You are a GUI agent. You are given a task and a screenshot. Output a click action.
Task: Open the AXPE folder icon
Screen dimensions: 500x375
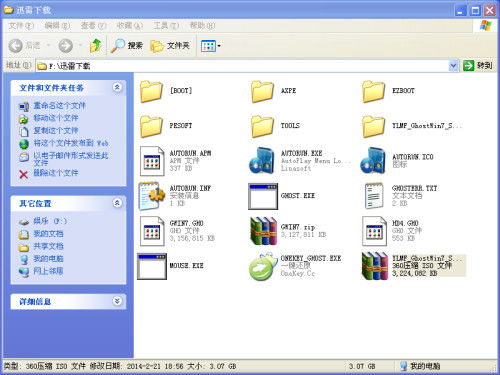click(x=262, y=91)
